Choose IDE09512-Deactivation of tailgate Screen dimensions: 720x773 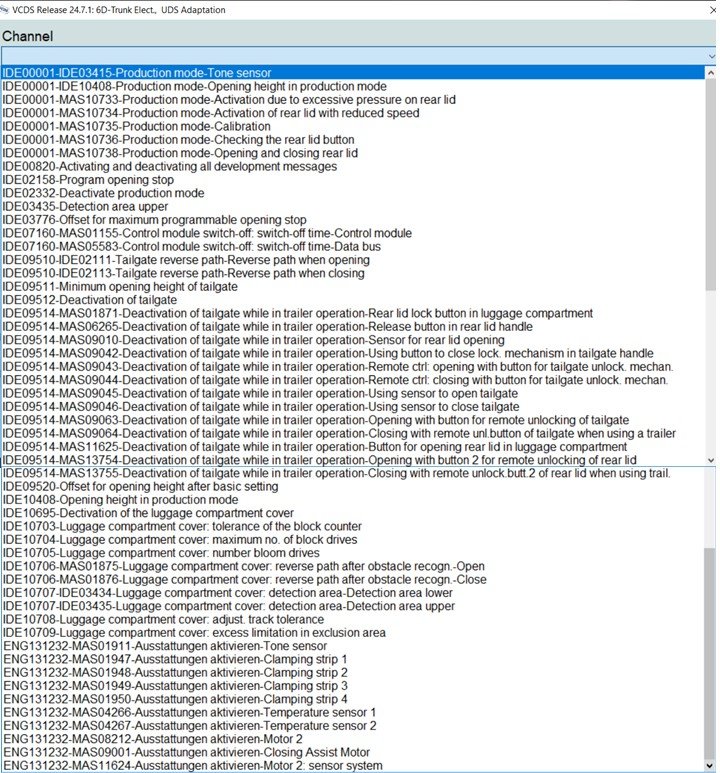pyautogui.click(x=98, y=300)
